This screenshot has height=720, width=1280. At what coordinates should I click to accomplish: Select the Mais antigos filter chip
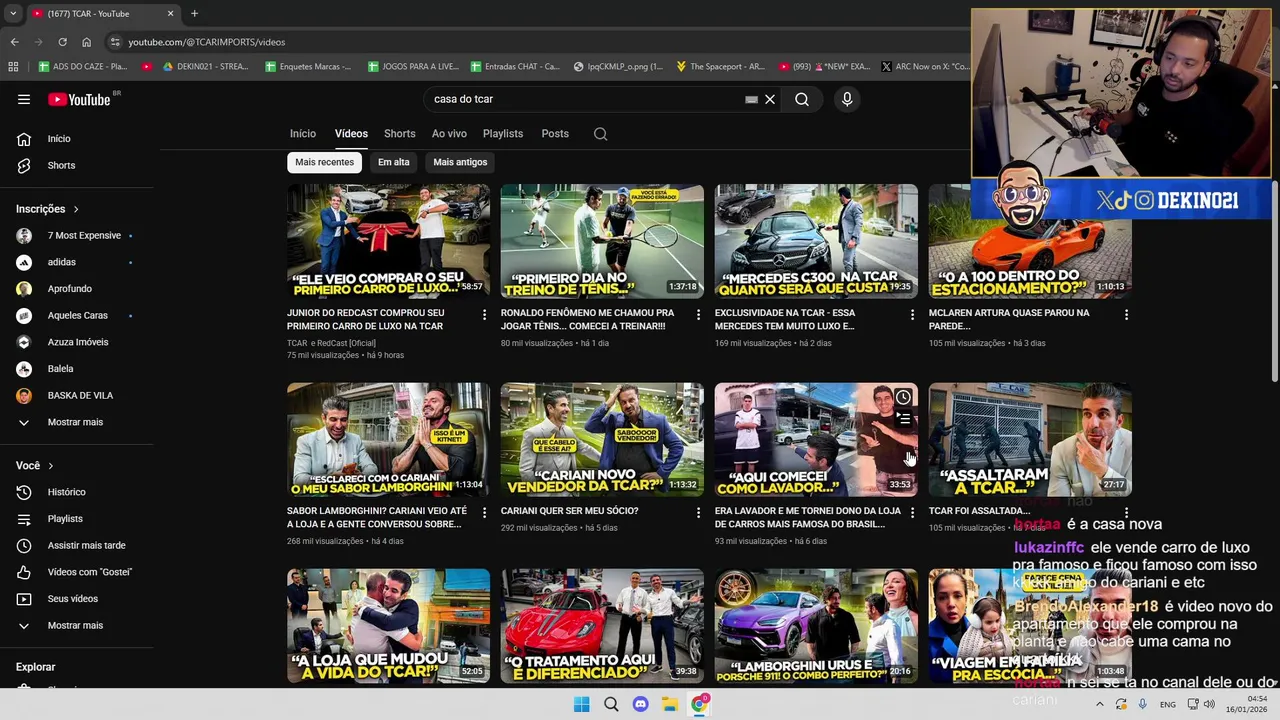pyautogui.click(x=460, y=162)
